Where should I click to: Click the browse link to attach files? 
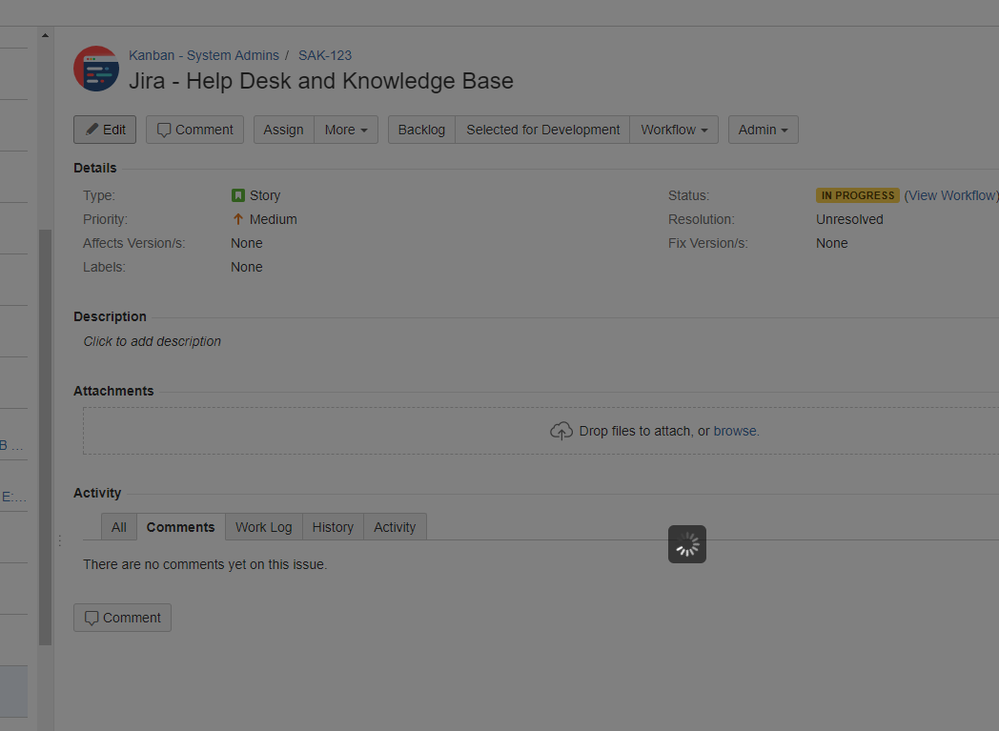tap(735, 431)
